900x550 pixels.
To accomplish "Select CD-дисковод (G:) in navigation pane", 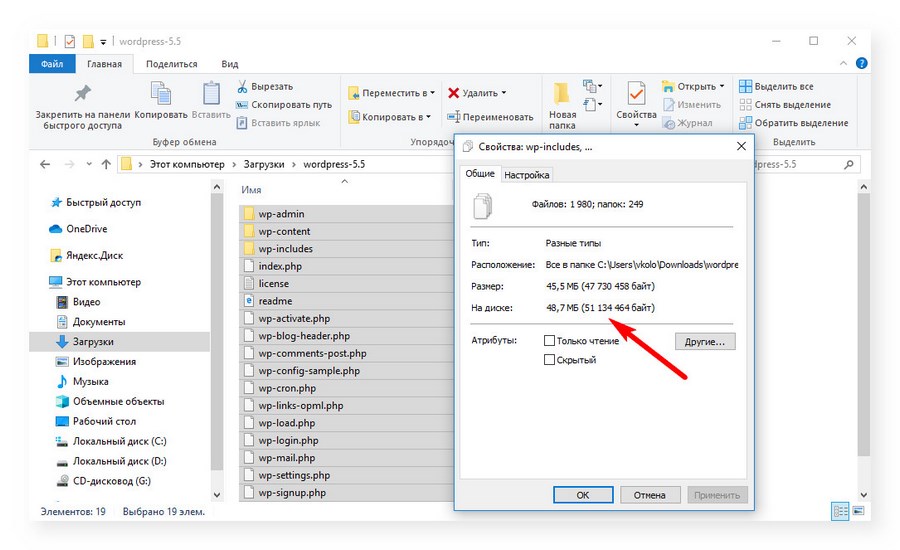I will coord(112,481).
